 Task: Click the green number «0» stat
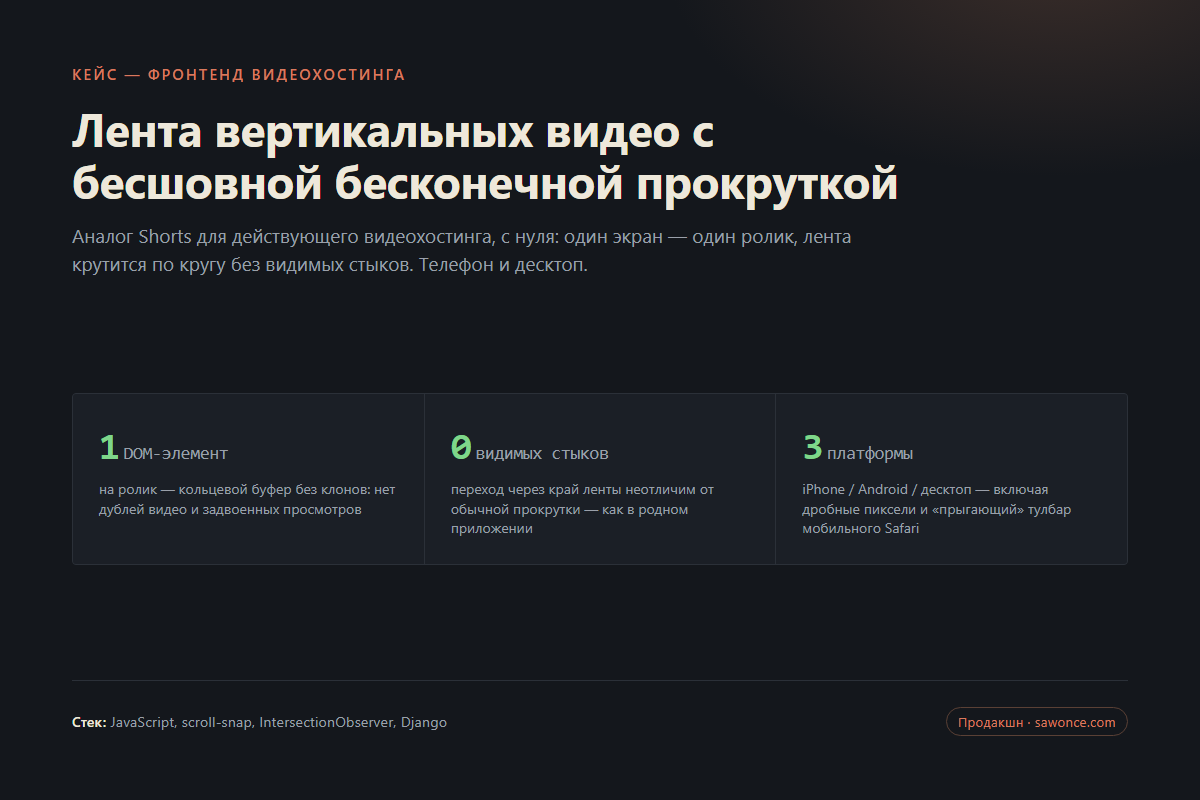pyautogui.click(x=461, y=448)
